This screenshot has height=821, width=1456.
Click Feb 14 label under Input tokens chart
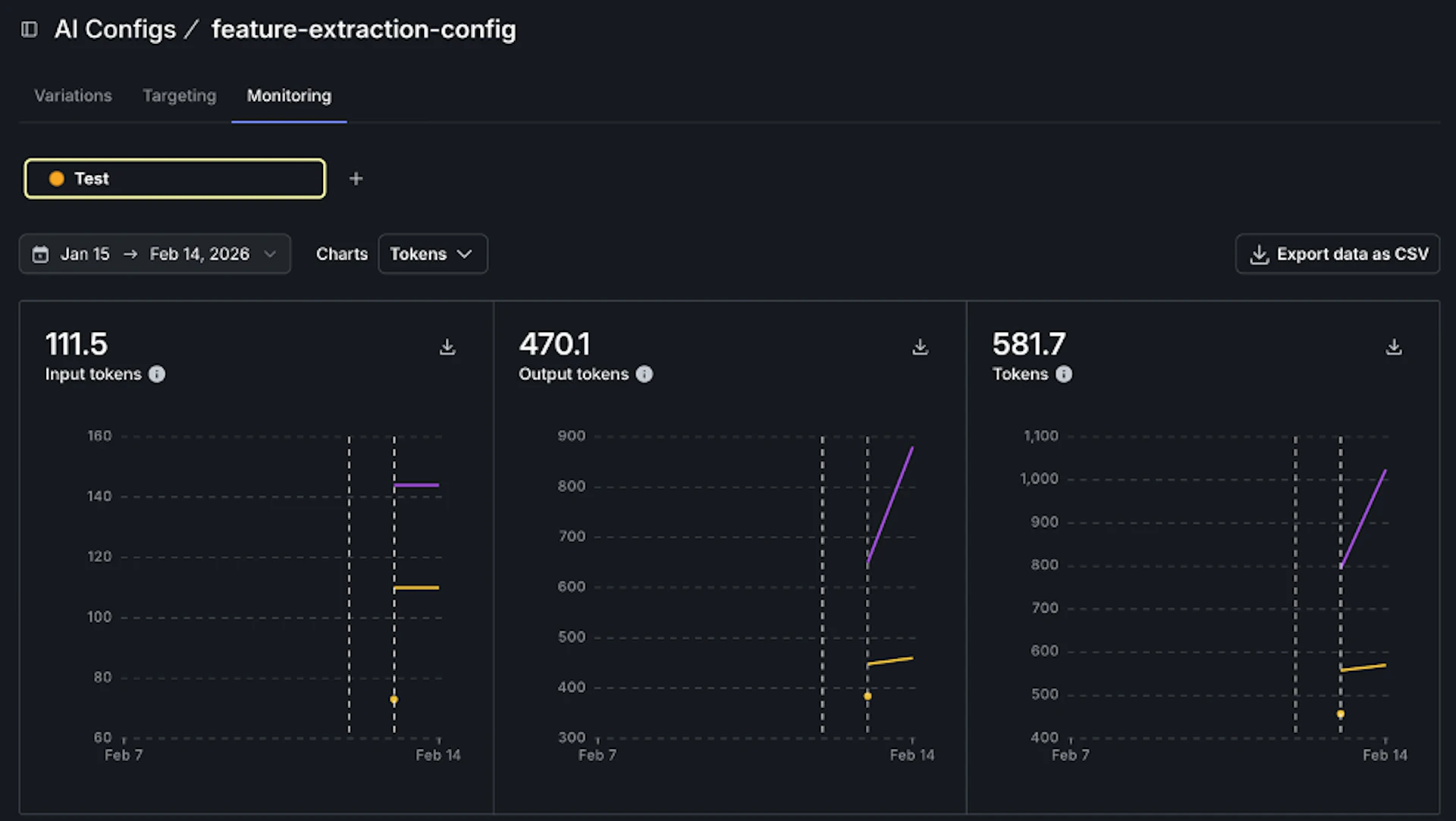pos(438,755)
